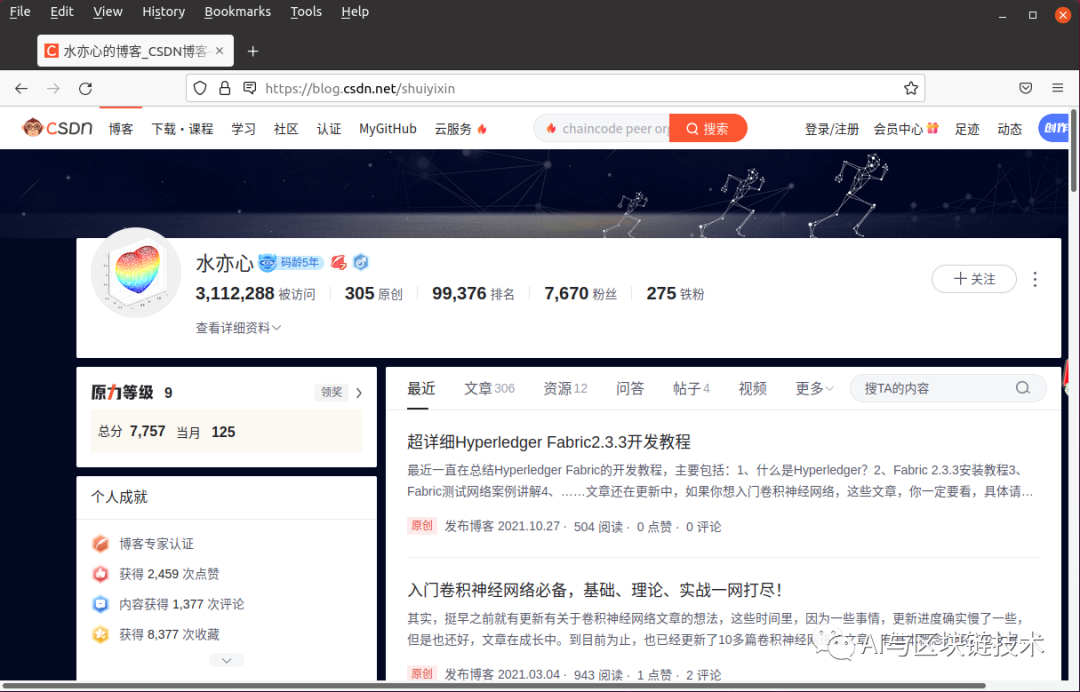Switch to the 文章 tab
Screen dimensions: 1080x692
tap(480, 388)
